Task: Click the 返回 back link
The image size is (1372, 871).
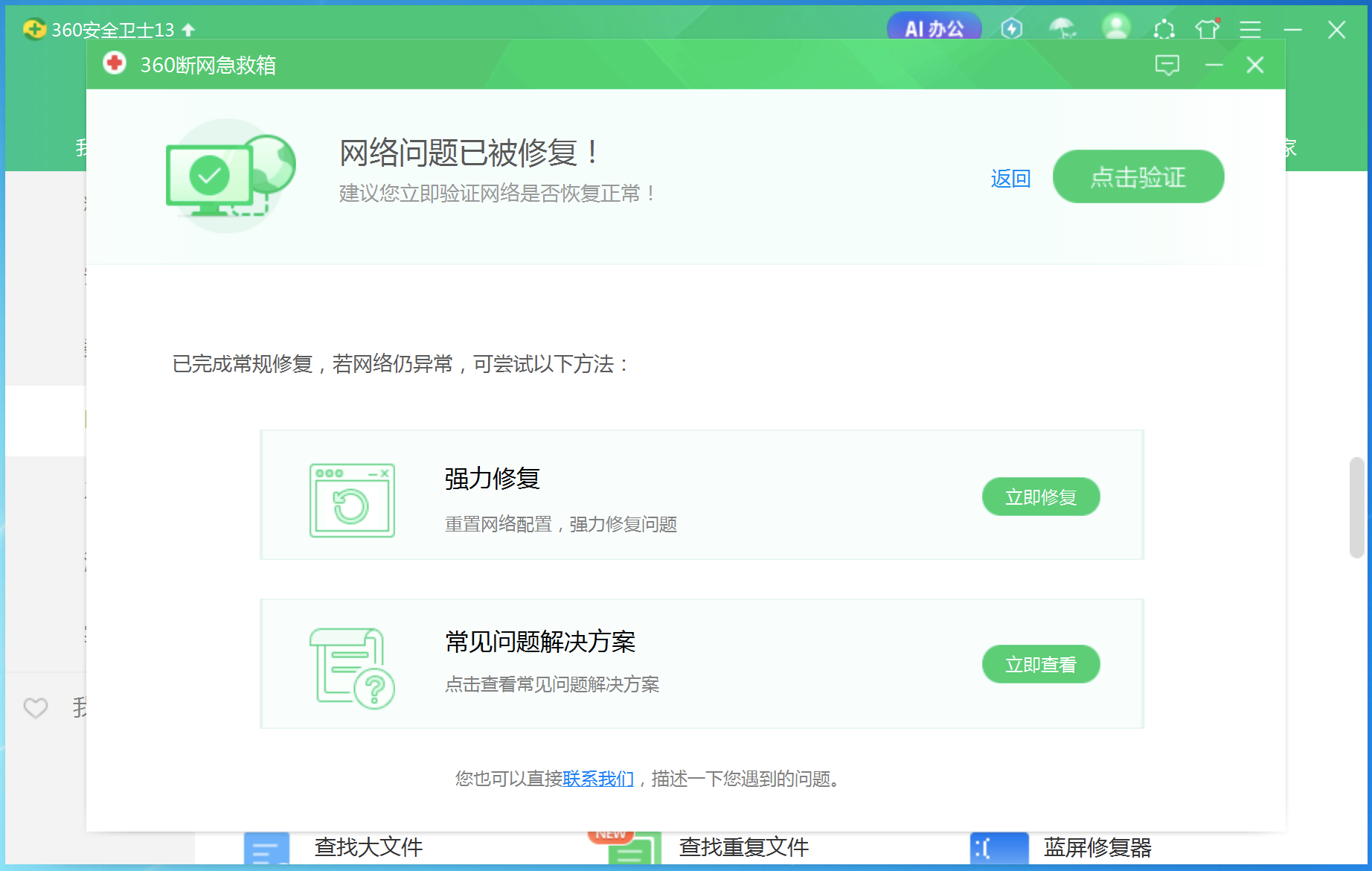Action: pyautogui.click(x=1010, y=179)
